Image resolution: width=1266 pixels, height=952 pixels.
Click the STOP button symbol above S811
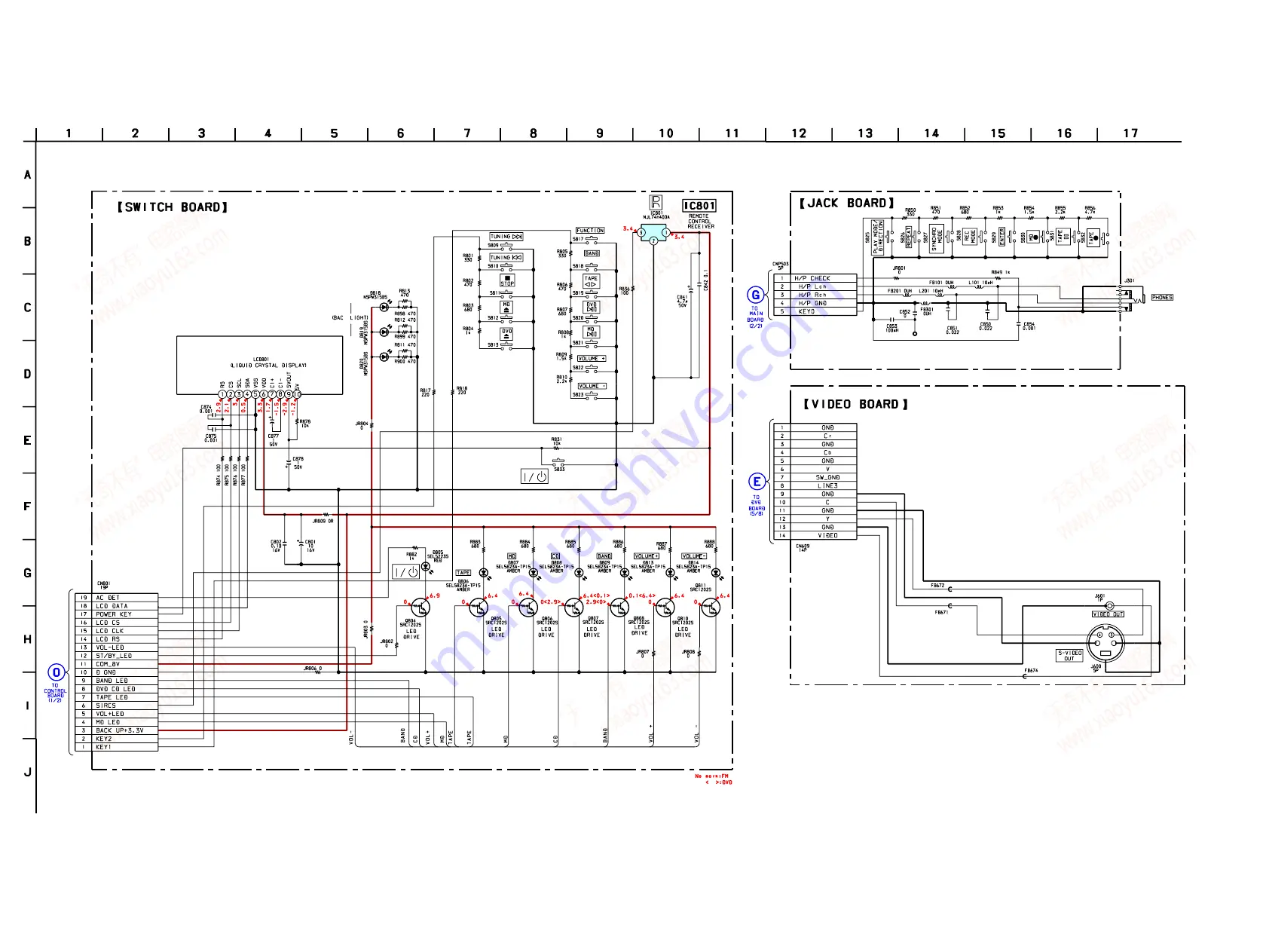pyautogui.click(x=507, y=280)
